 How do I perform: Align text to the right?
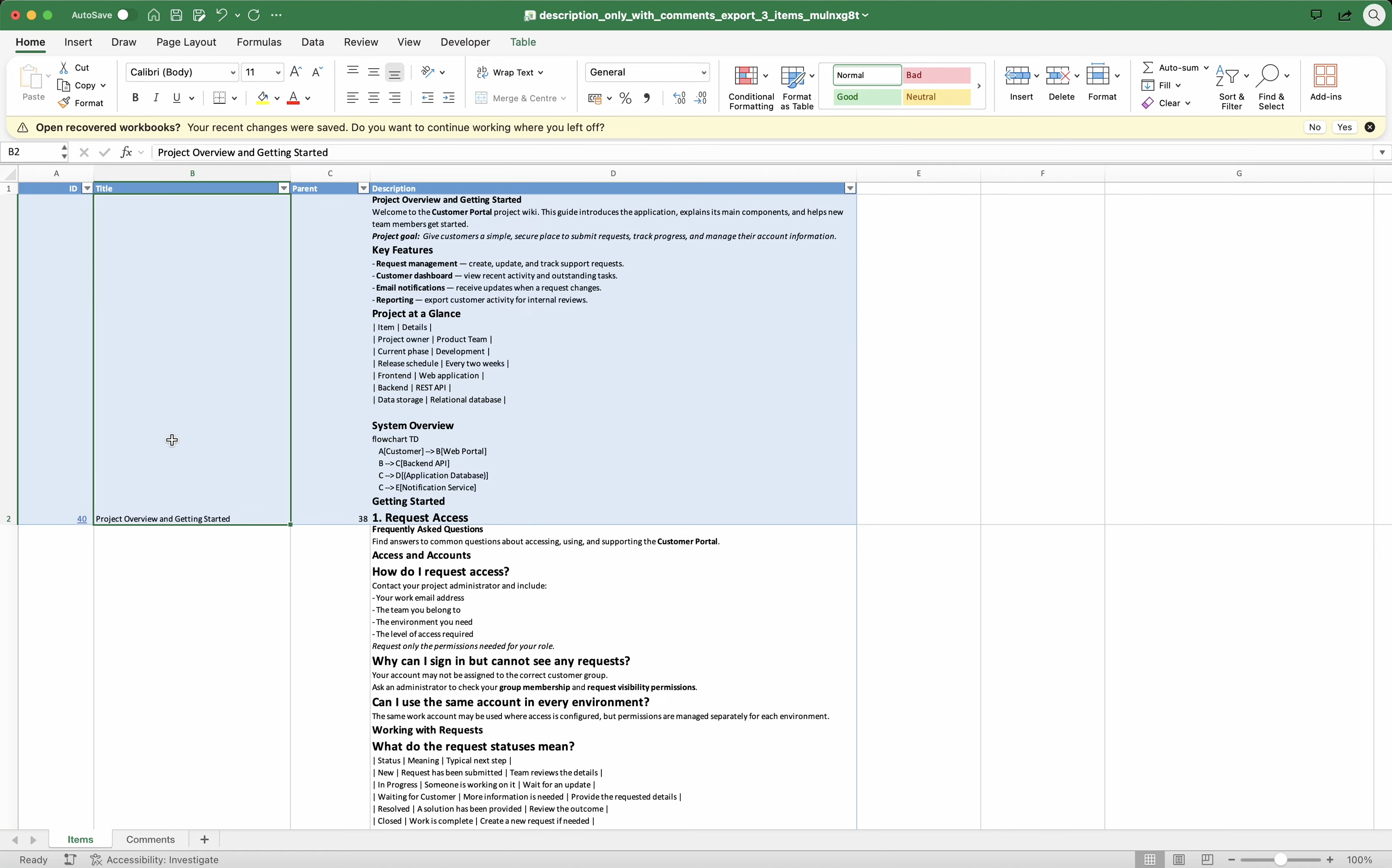click(x=395, y=97)
